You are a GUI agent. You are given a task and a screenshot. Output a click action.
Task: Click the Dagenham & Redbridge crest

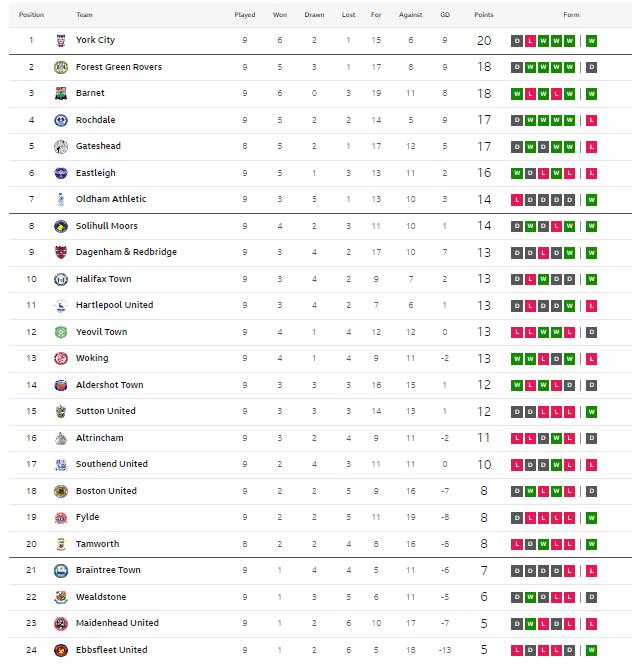(x=60, y=252)
